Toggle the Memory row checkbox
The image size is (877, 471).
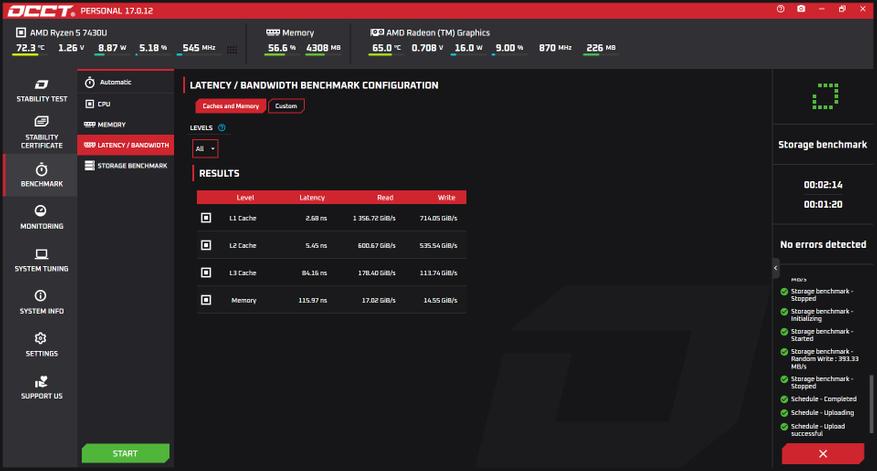point(206,300)
